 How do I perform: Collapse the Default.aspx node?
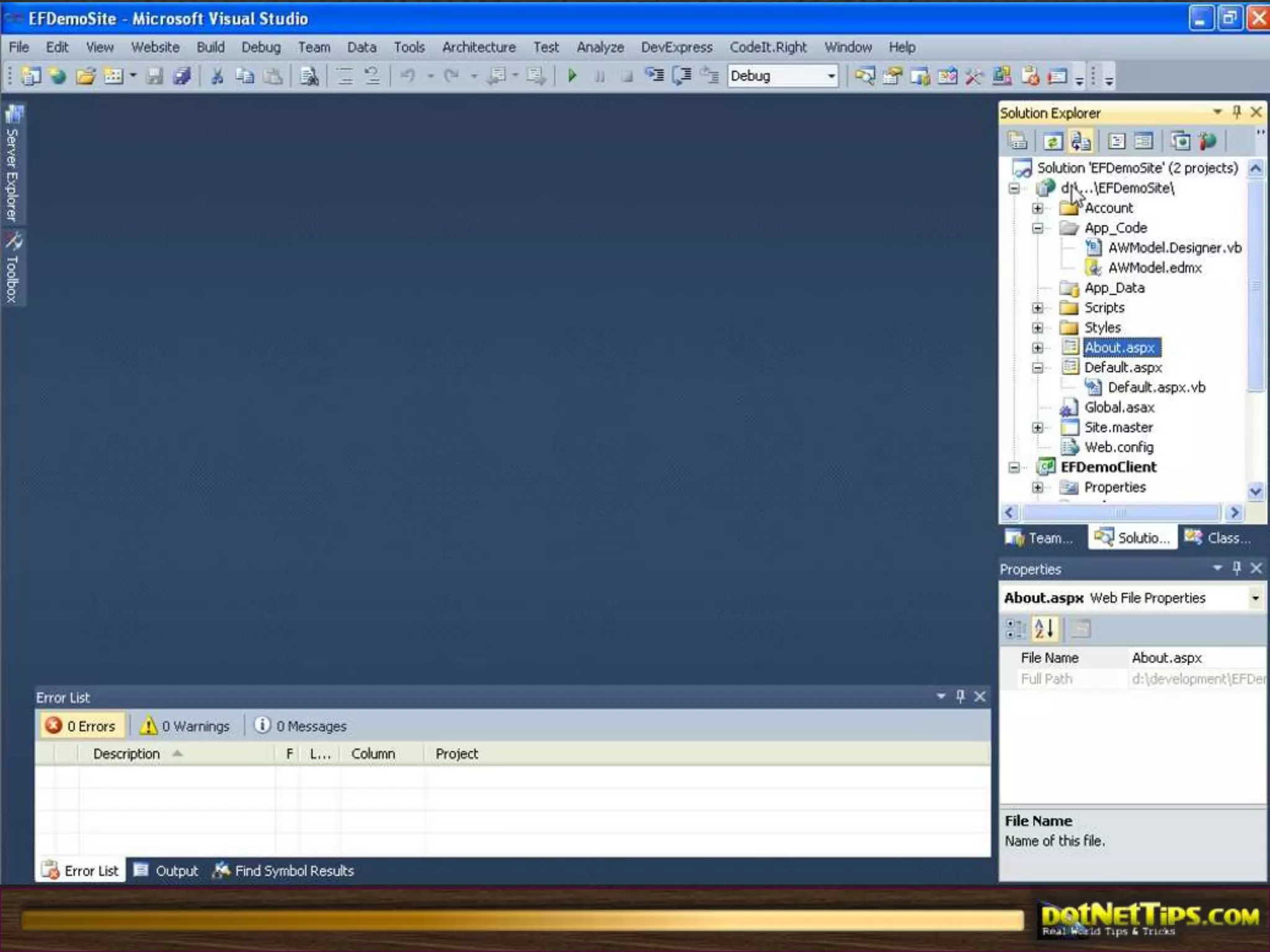1037,368
